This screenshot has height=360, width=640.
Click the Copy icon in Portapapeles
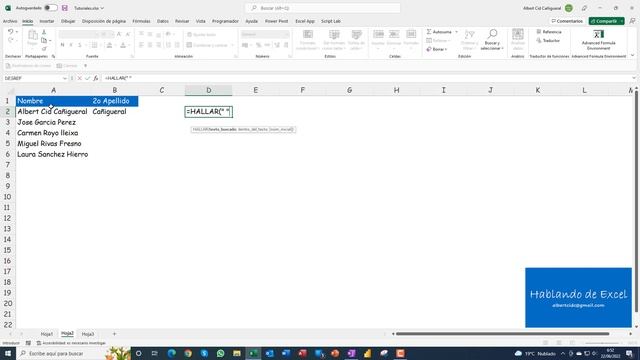point(44,40)
